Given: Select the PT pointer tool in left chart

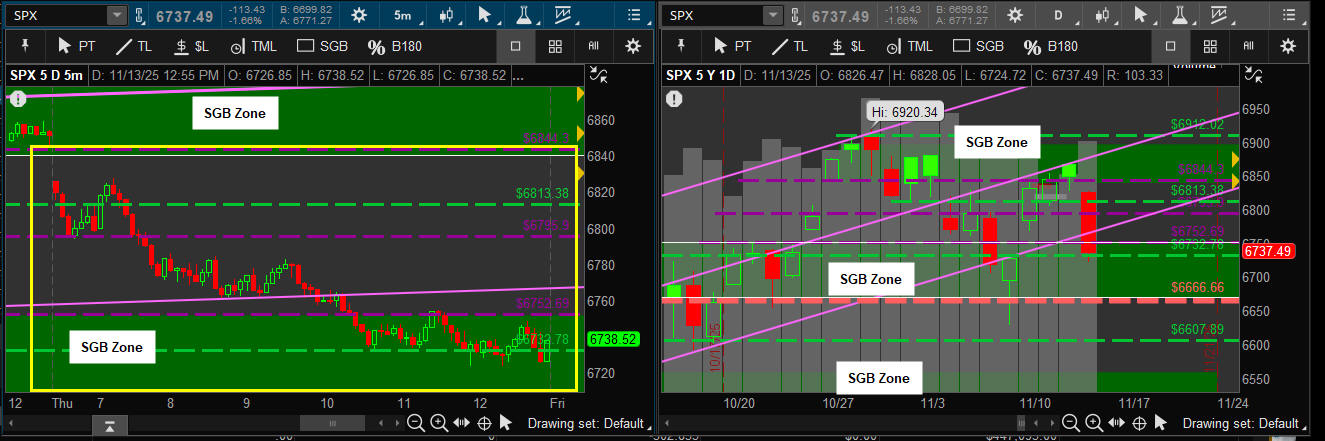Looking at the screenshot, I should [77, 46].
